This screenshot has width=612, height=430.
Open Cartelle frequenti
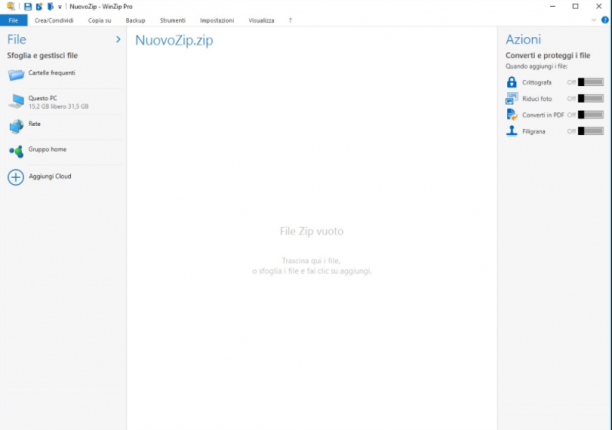[x=52, y=73]
